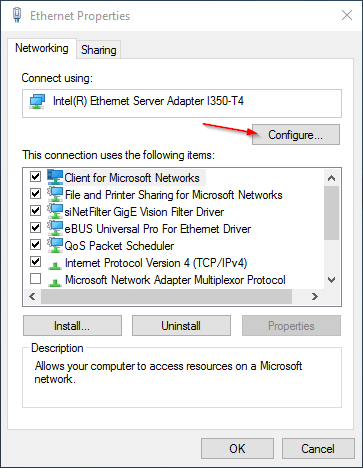Click the Uninstall button
This screenshot has width=363, height=468.
181,326
